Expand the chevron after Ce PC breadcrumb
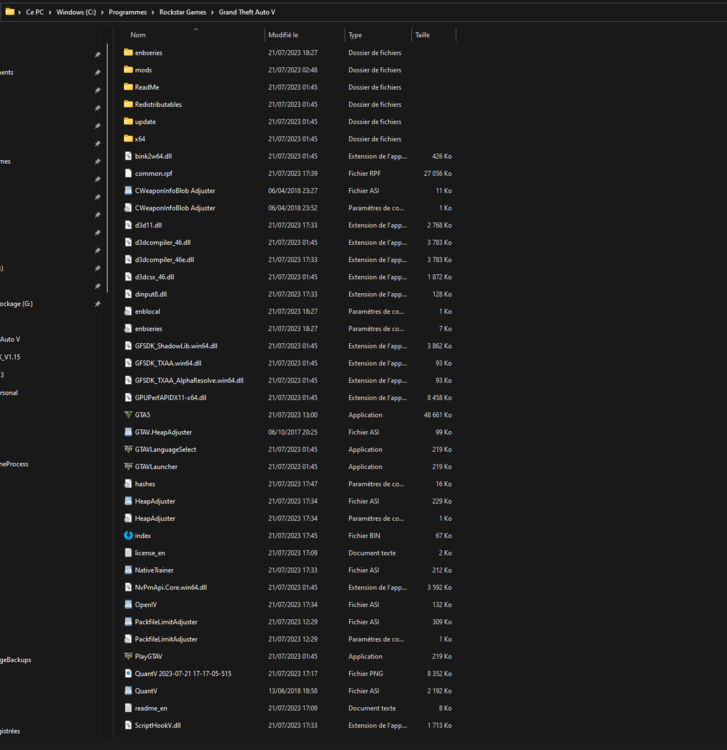This screenshot has width=727, height=750. click(x=50, y=12)
